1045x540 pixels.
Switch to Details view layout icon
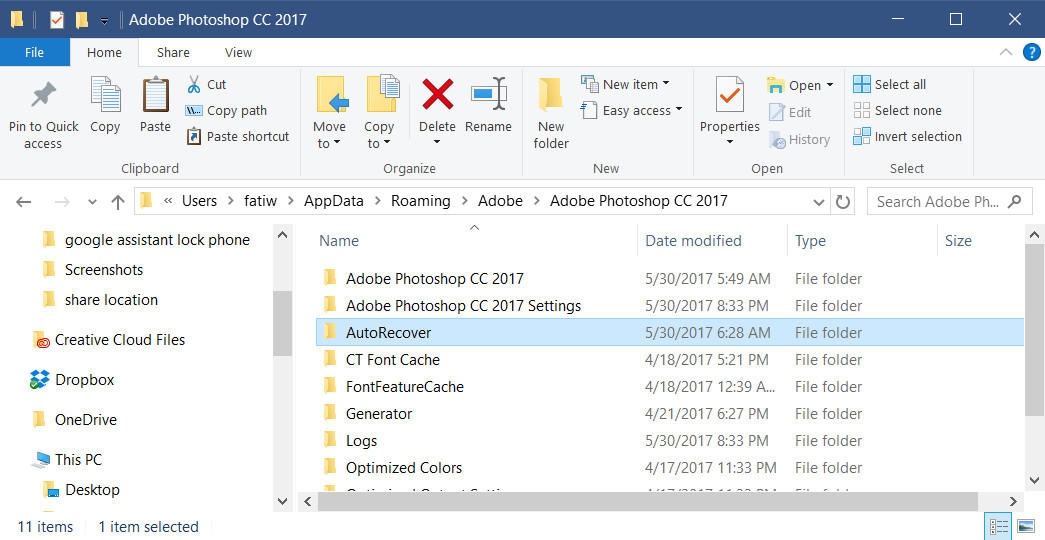998,527
